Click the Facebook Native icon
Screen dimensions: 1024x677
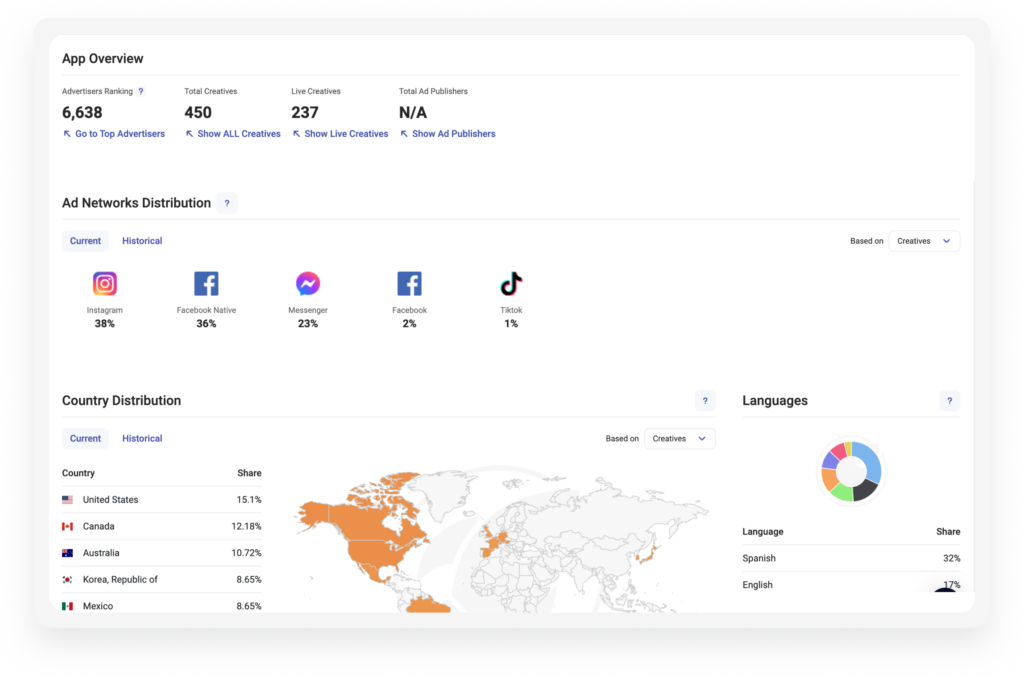pos(206,283)
